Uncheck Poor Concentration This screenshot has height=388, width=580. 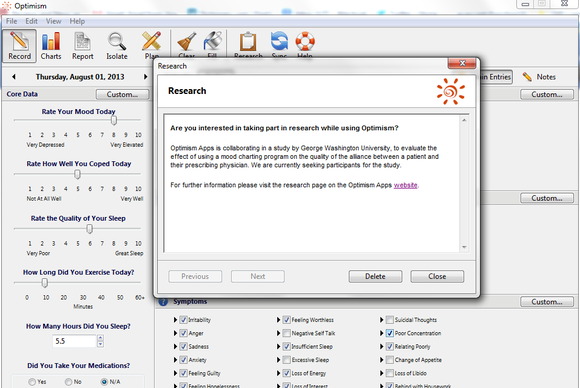(390, 333)
